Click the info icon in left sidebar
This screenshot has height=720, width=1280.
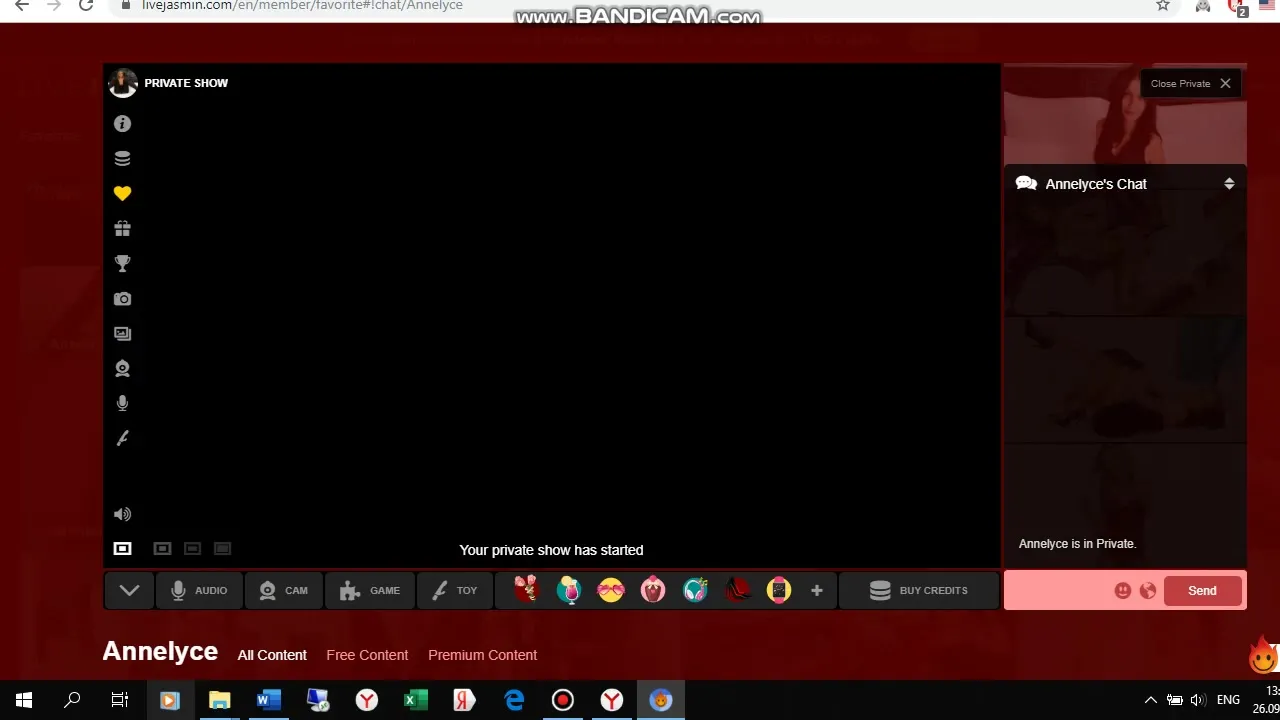point(122,124)
